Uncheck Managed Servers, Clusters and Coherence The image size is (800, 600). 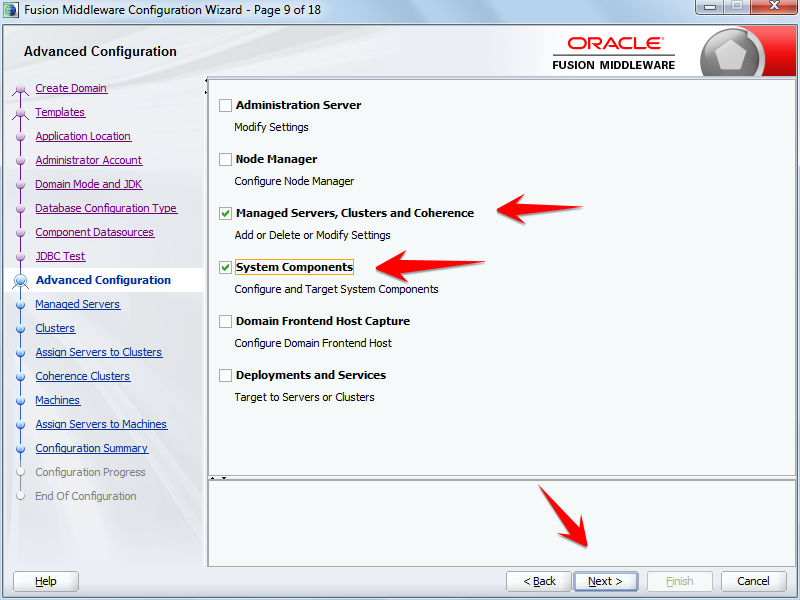(225, 213)
